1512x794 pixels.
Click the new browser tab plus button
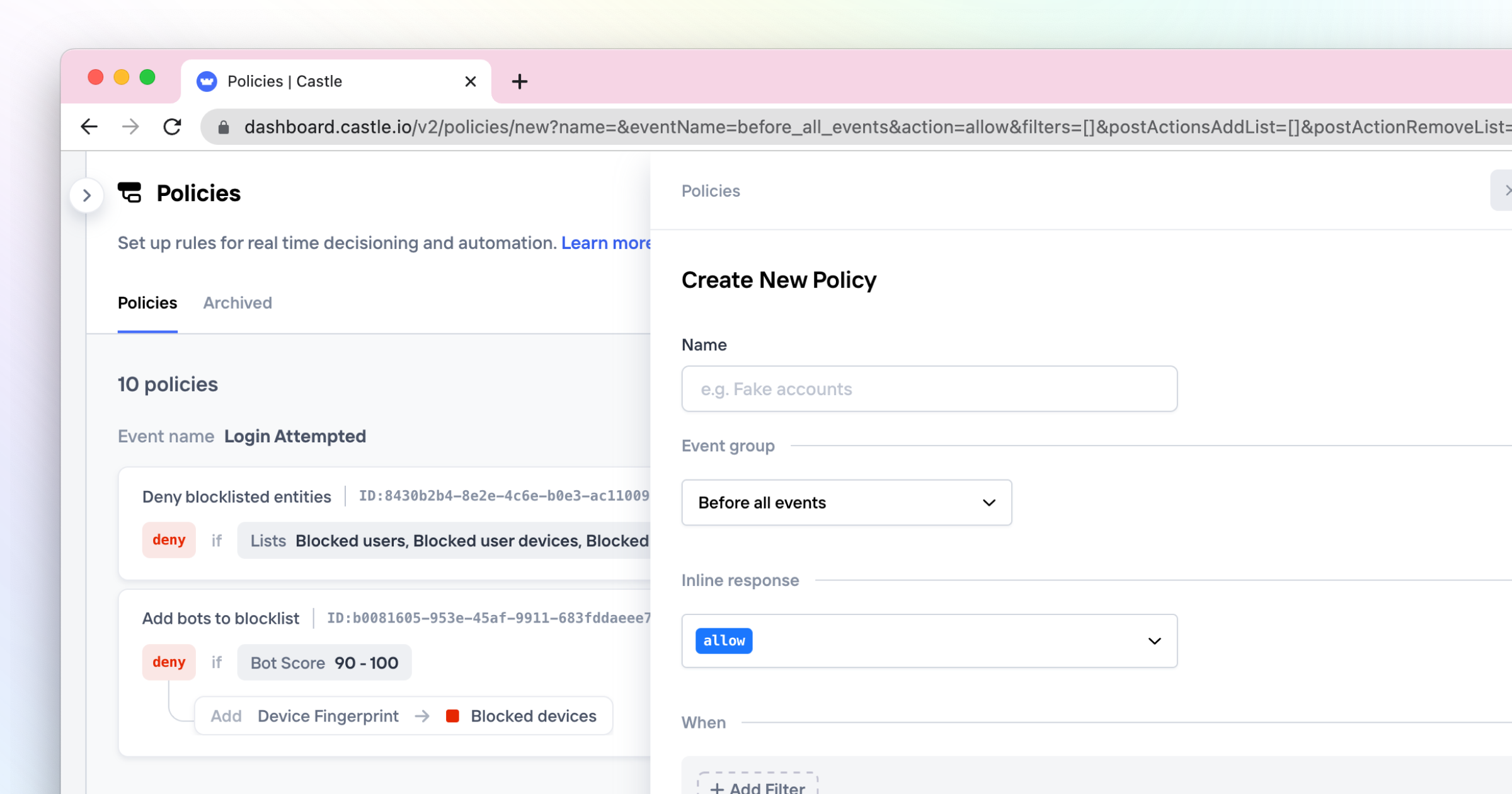tap(519, 82)
